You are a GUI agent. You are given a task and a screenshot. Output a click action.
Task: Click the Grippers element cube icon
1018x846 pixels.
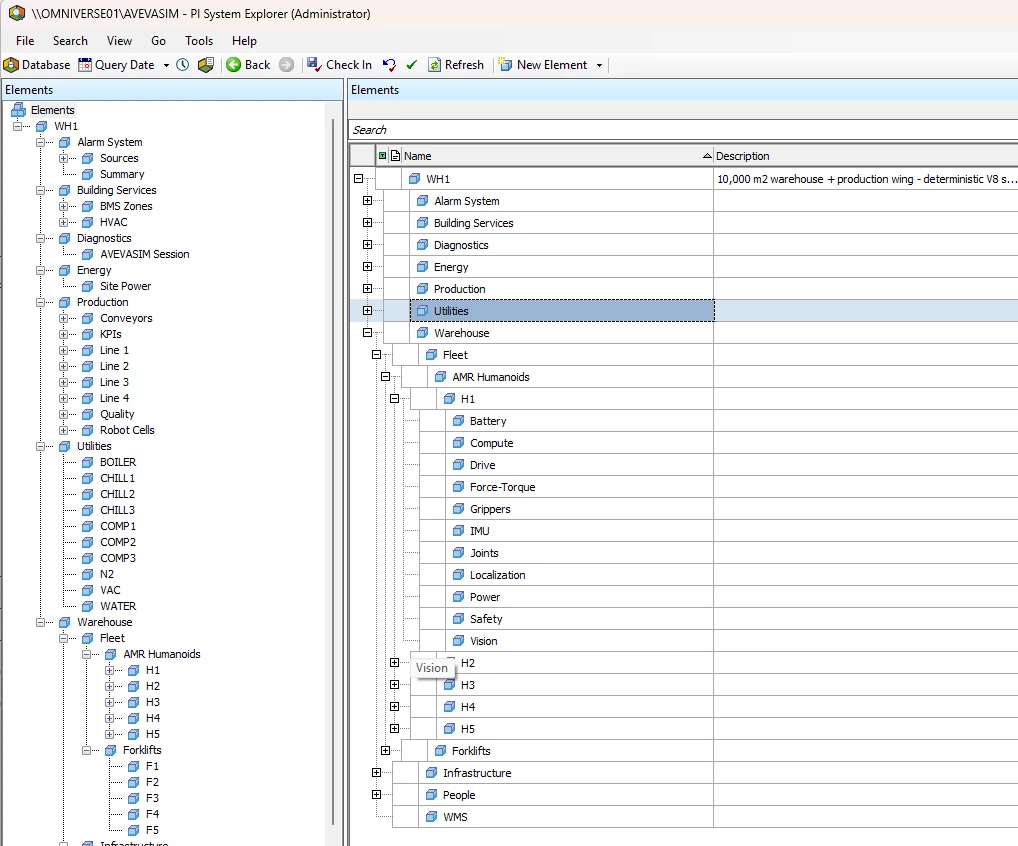point(458,508)
